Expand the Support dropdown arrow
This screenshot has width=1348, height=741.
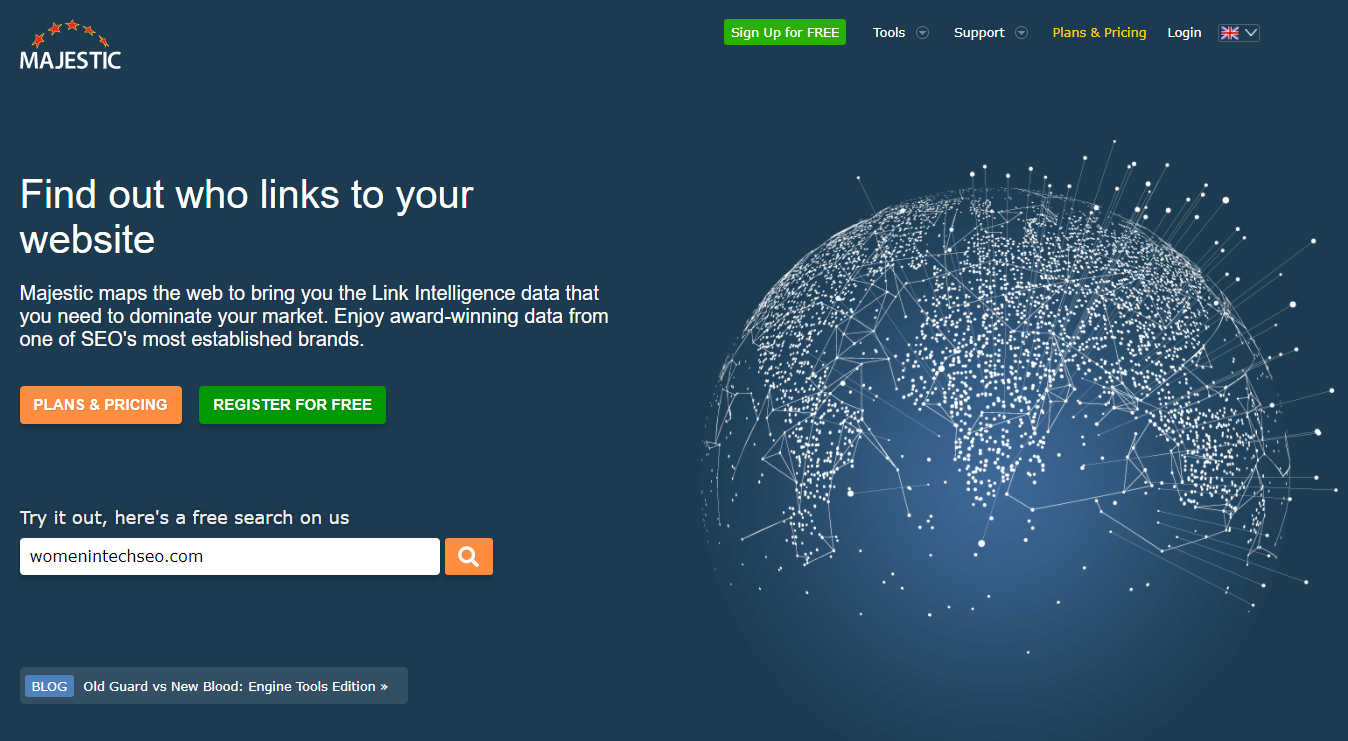point(1021,33)
